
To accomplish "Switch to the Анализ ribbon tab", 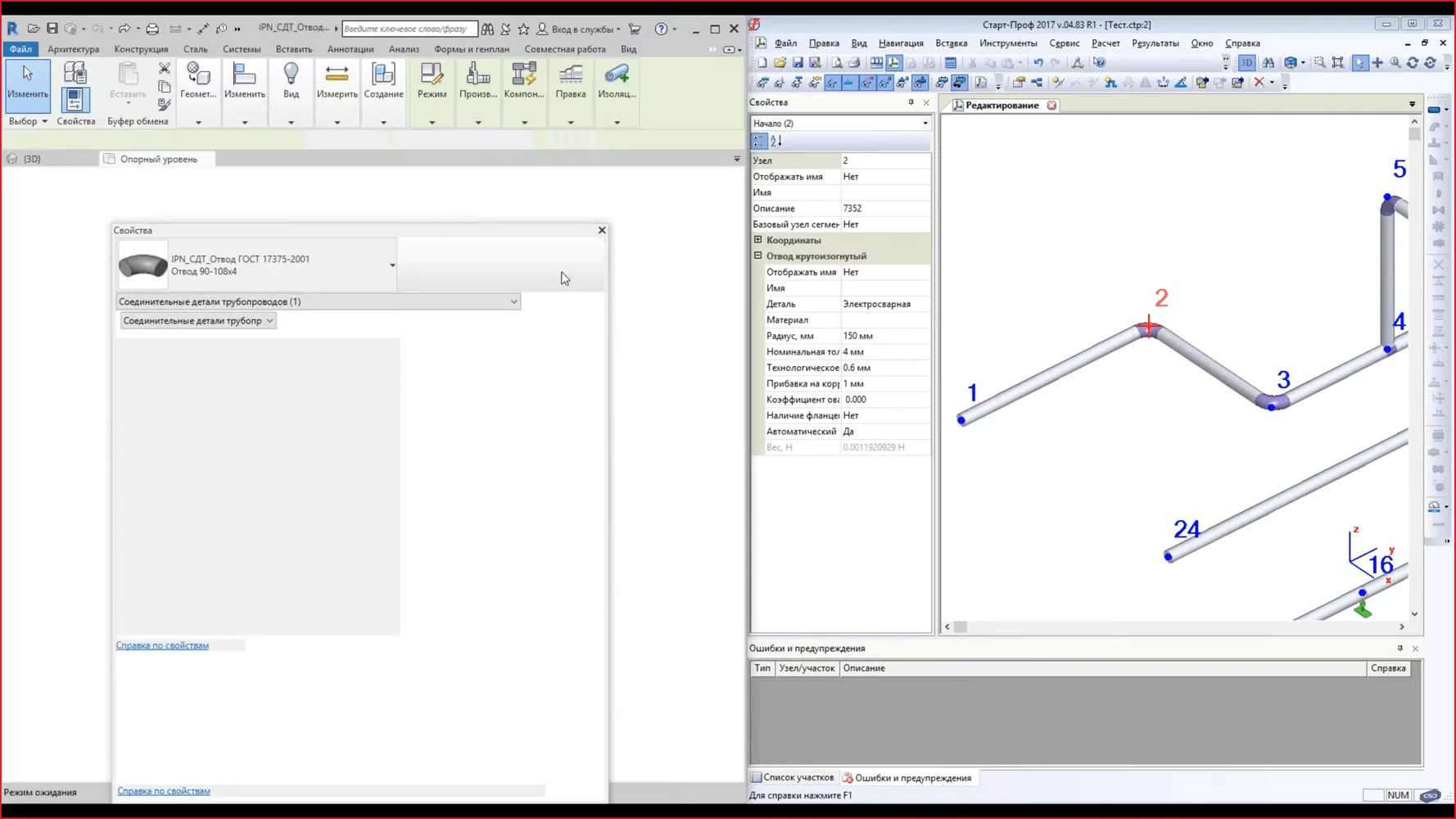I will pyautogui.click(x=403, y=49).
